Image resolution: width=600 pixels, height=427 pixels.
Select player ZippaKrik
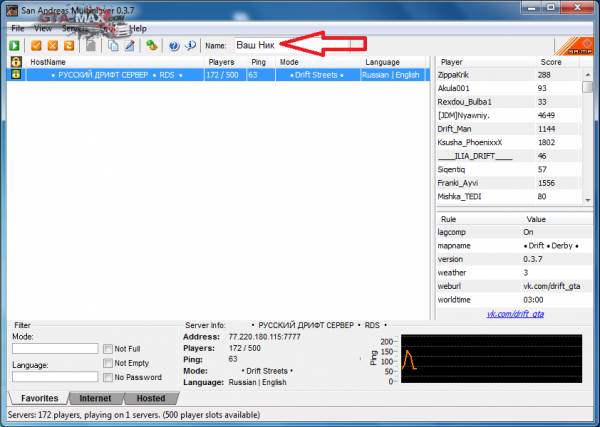pyautogui.click(x=509, y=75)
